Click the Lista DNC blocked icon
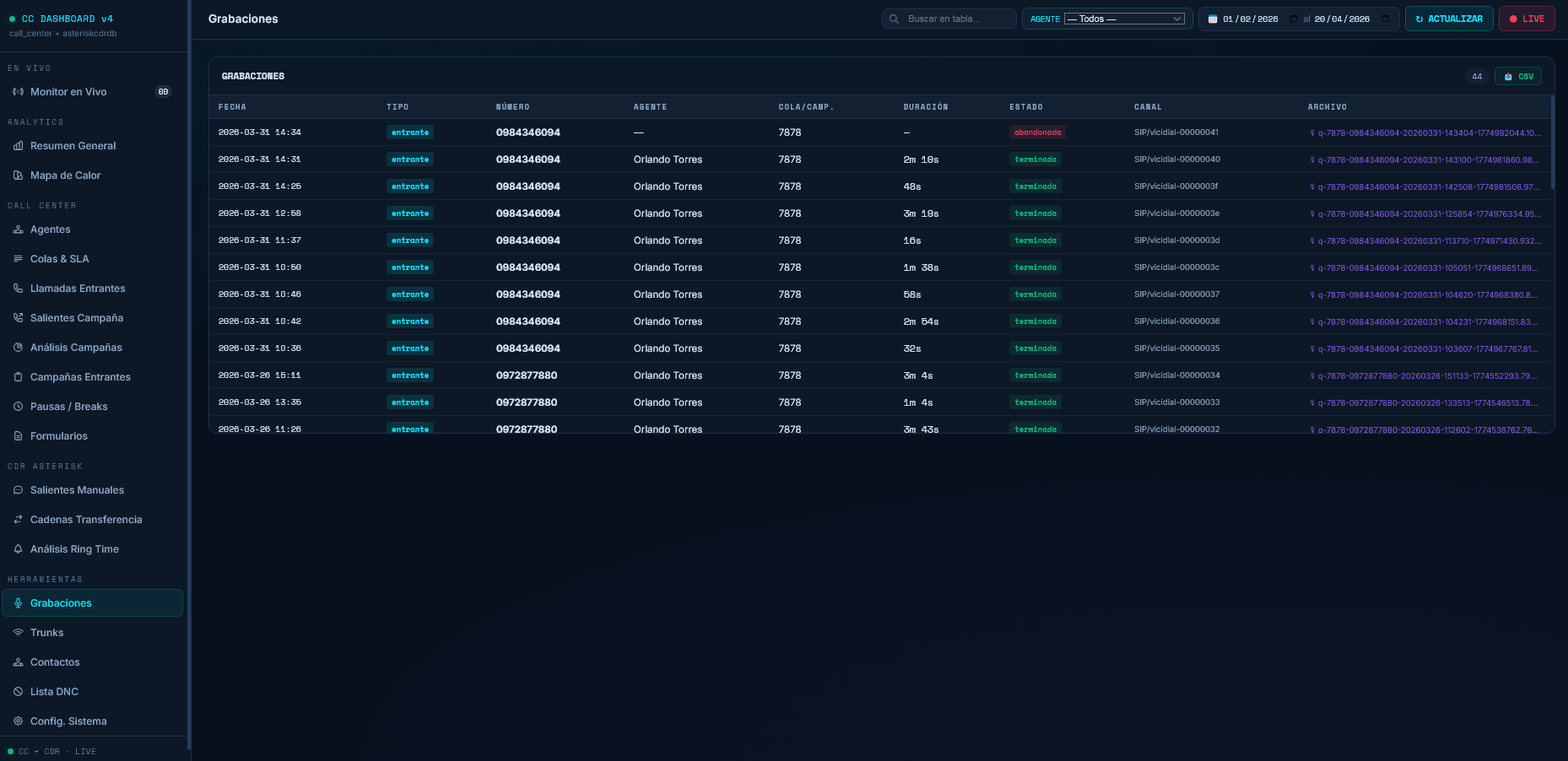 tap(18, 692)
